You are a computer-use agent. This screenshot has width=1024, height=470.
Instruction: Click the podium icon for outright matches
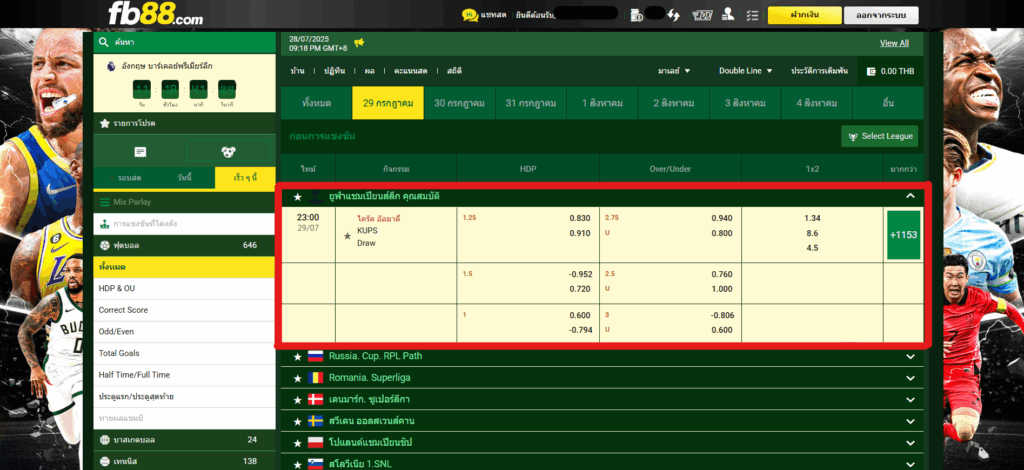(x=104, y=224)
